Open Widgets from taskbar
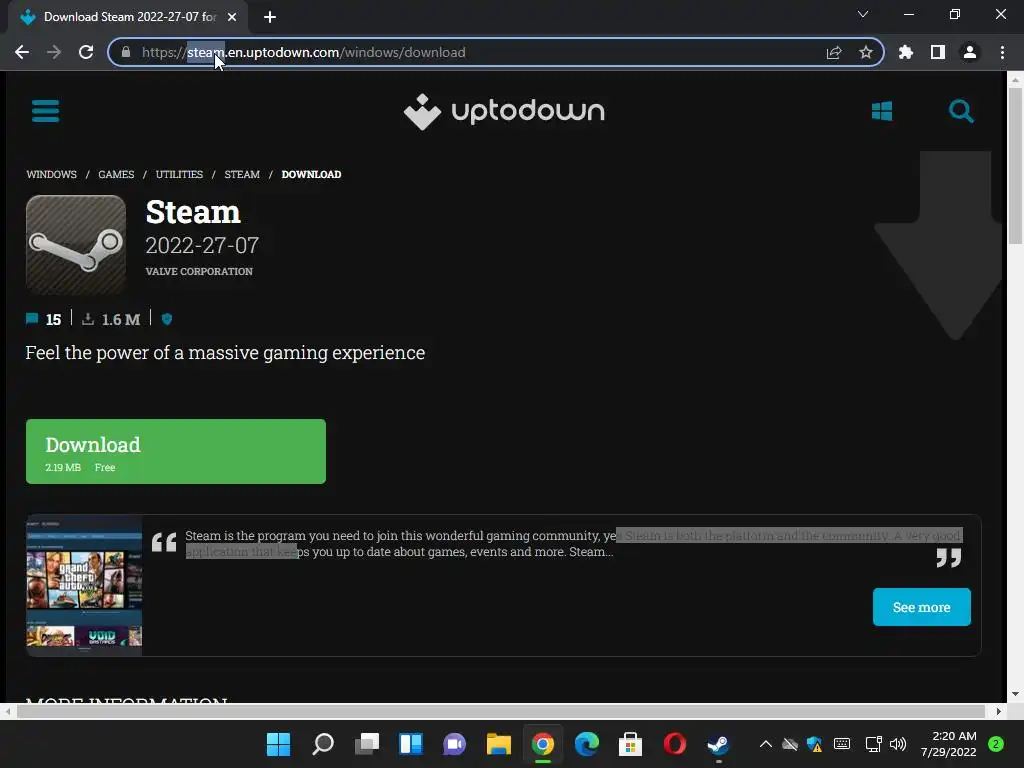 pyautogui.click(x=411, y=744)
